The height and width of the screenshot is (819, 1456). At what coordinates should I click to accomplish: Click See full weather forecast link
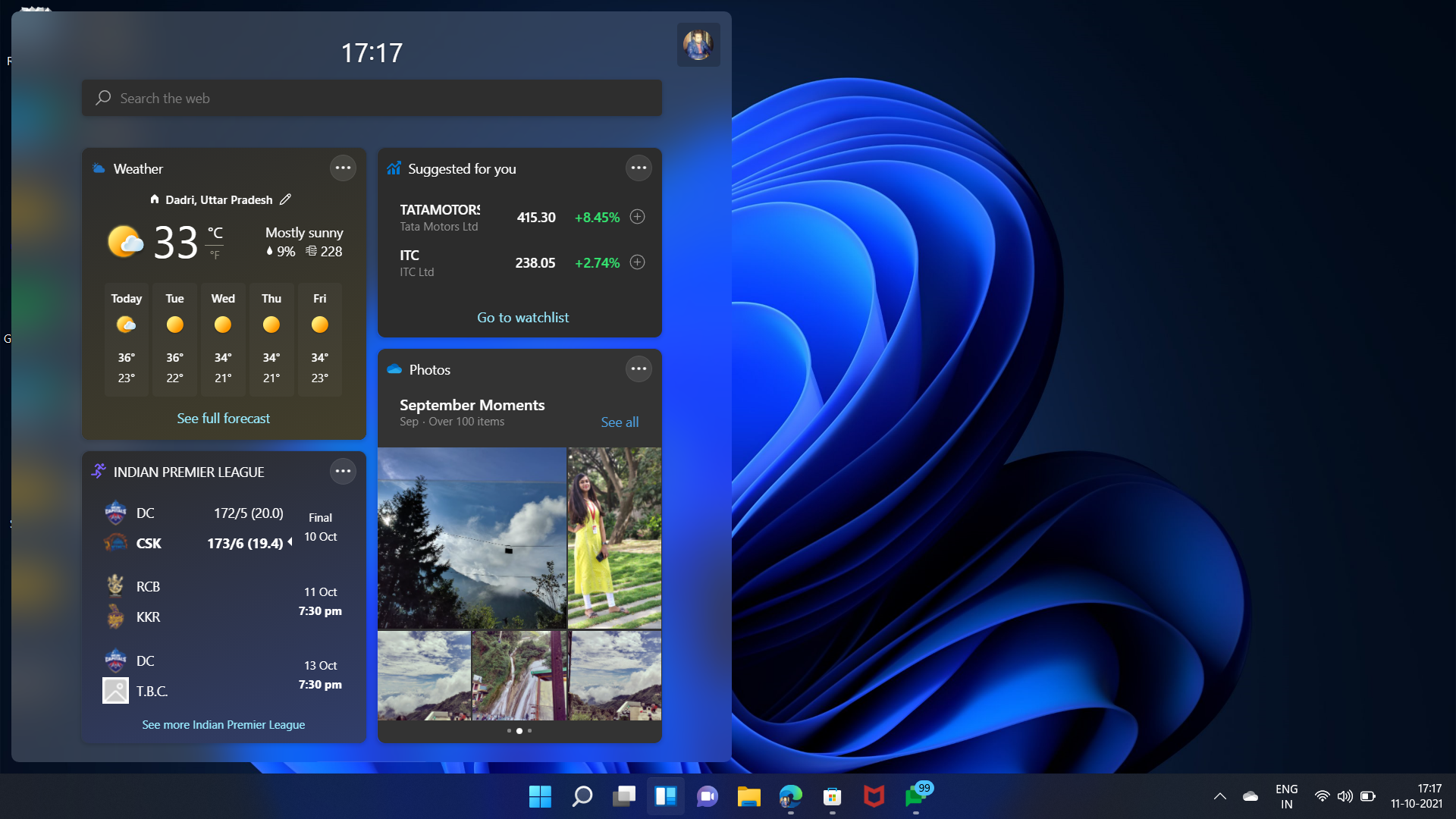(223, 418)
